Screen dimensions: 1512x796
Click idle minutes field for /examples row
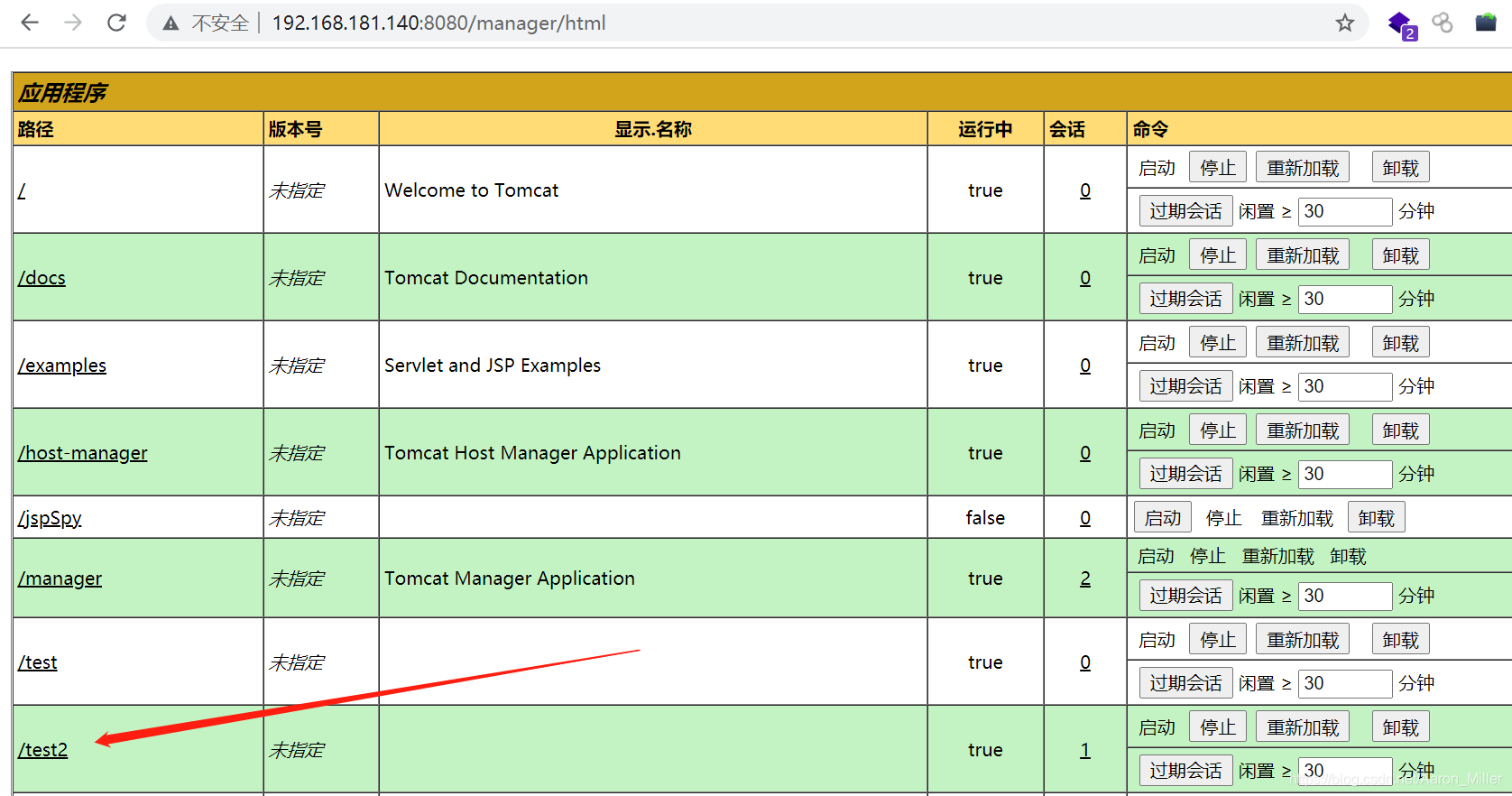click(x=1345, y=386)
